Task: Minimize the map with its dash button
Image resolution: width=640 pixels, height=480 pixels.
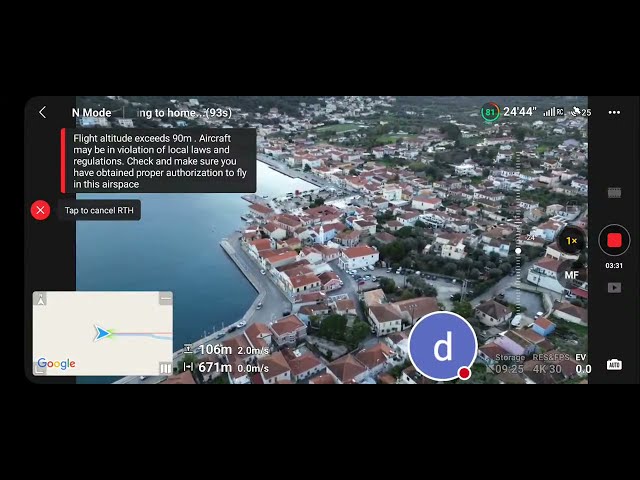Action: click(166, 299)
